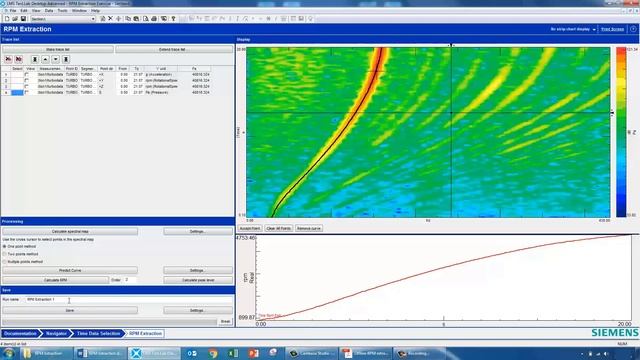Viewport: 640px width, 360px height.
Task: Click the spectral map color scale bar
Action: coord(621,132)
